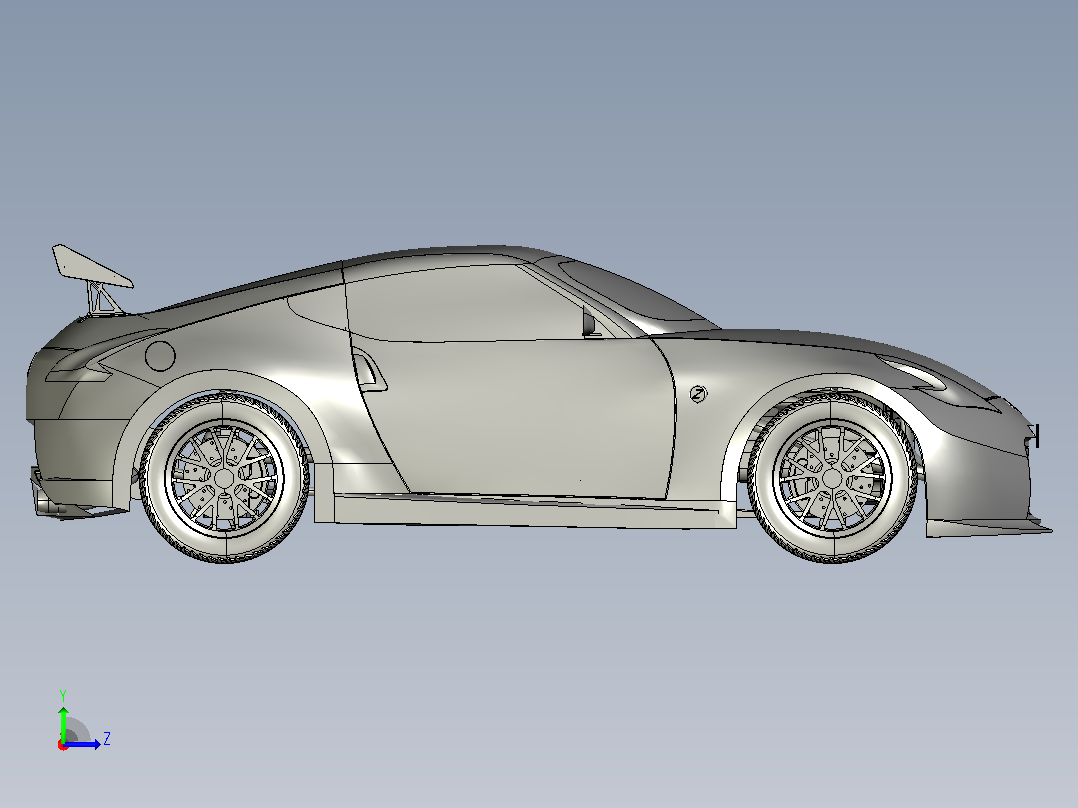The width and height of the screenshot is (1078, 808).
Task: Select the rear spoiler wing
Action: click(91, 266)
